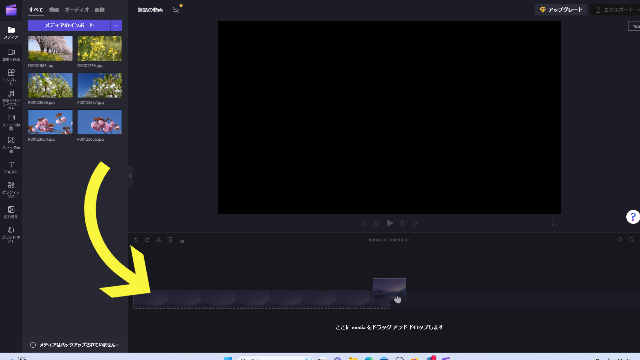Switch to the オーディオ media tab

77,9
